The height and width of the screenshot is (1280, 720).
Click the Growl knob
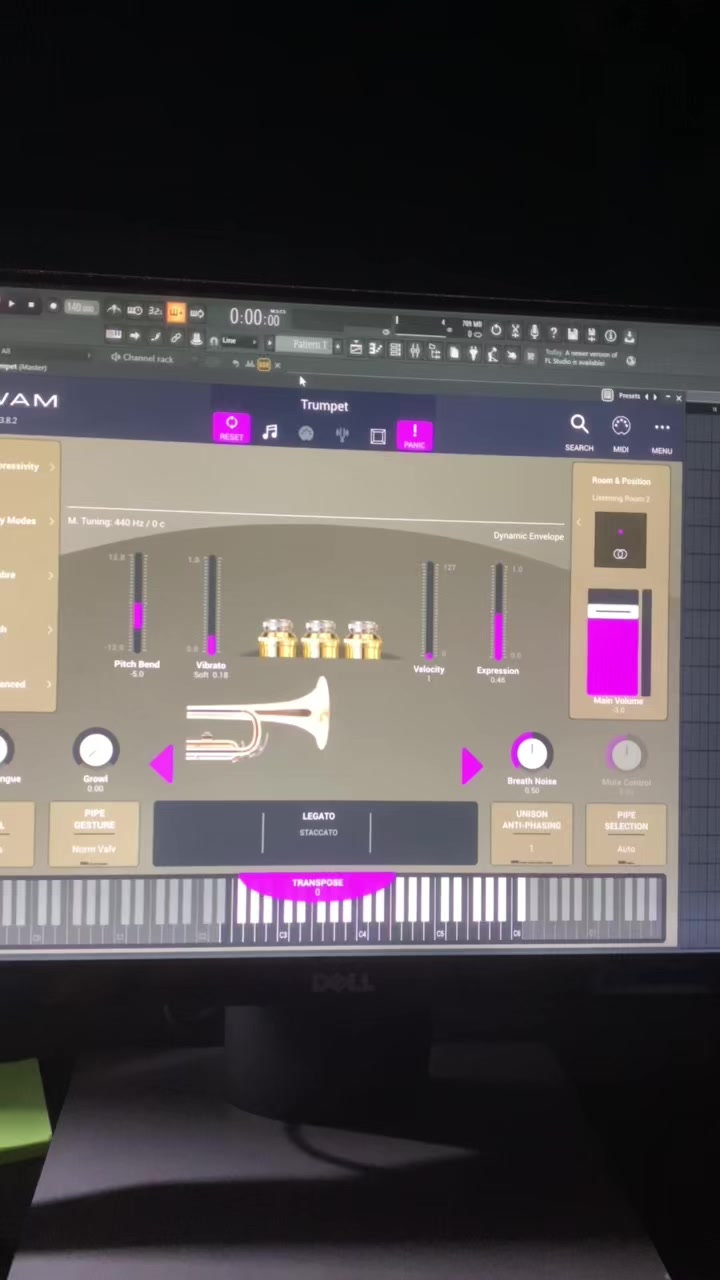[x=96, y=749]
